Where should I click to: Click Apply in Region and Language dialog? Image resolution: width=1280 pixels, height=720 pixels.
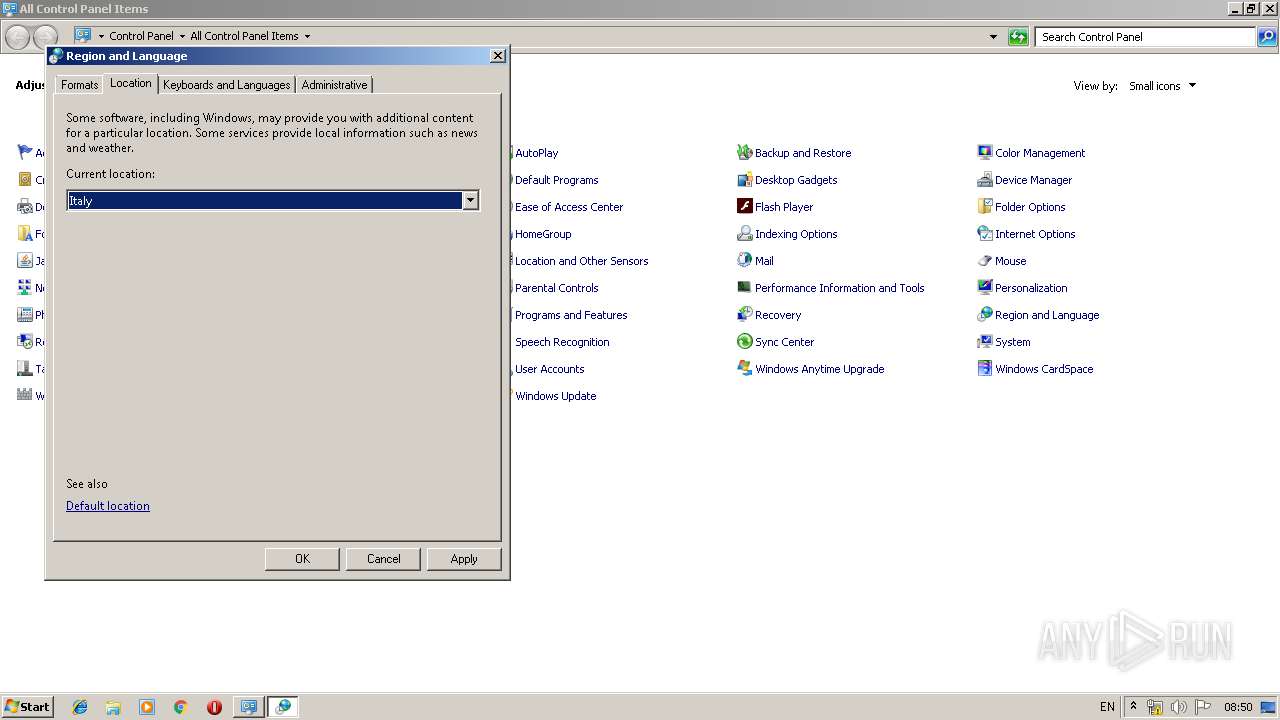click(x=464, y=559)
